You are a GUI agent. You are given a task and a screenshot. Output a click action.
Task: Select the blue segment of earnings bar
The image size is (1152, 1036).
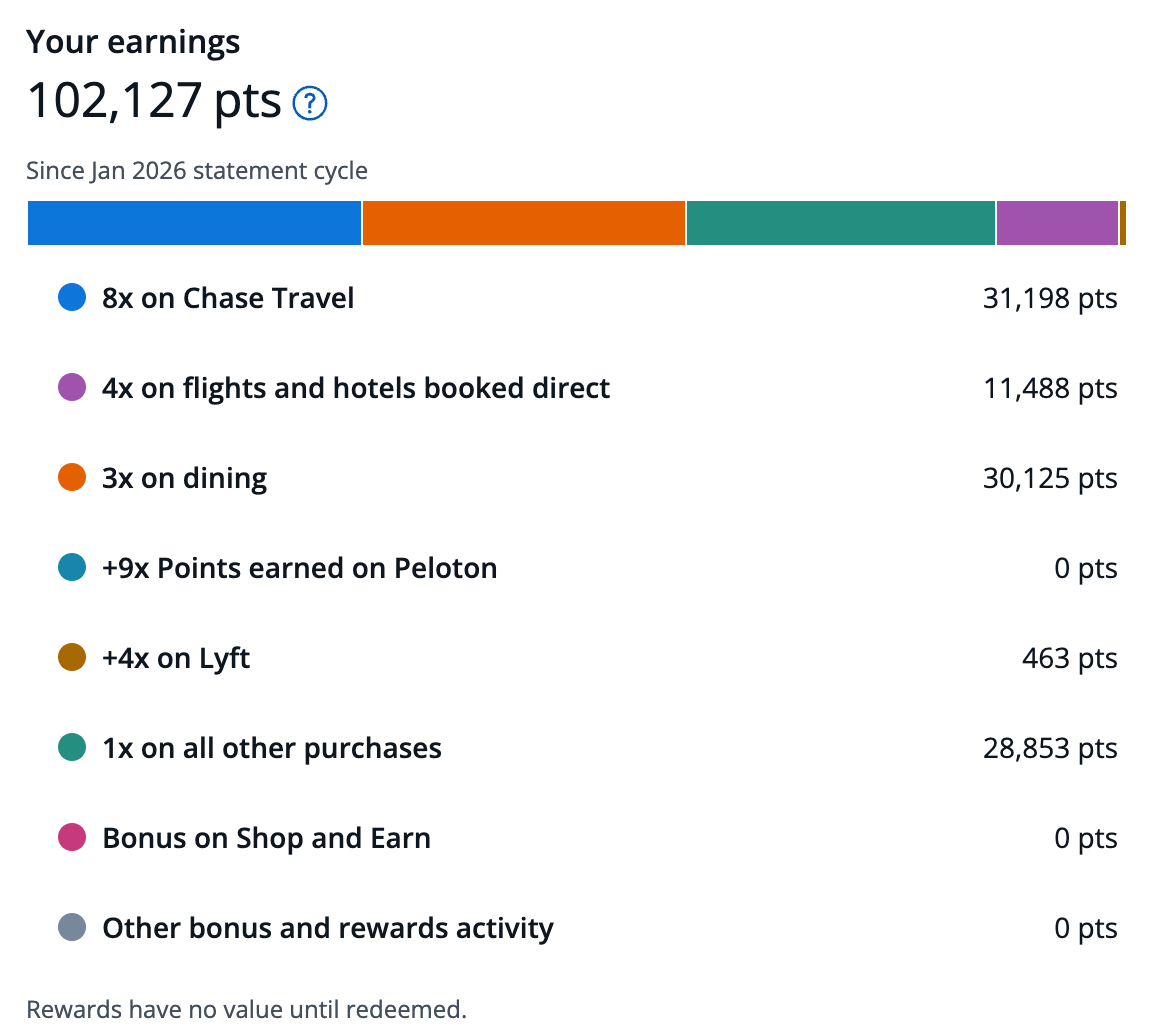[x=195, y=223]
